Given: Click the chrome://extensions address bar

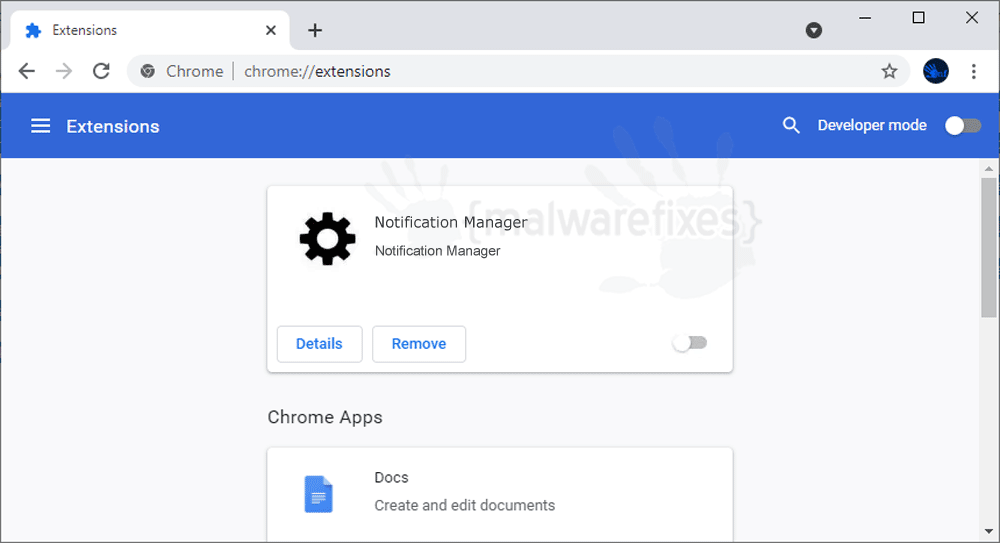Looking at the screenshot, I should (518, 71).
